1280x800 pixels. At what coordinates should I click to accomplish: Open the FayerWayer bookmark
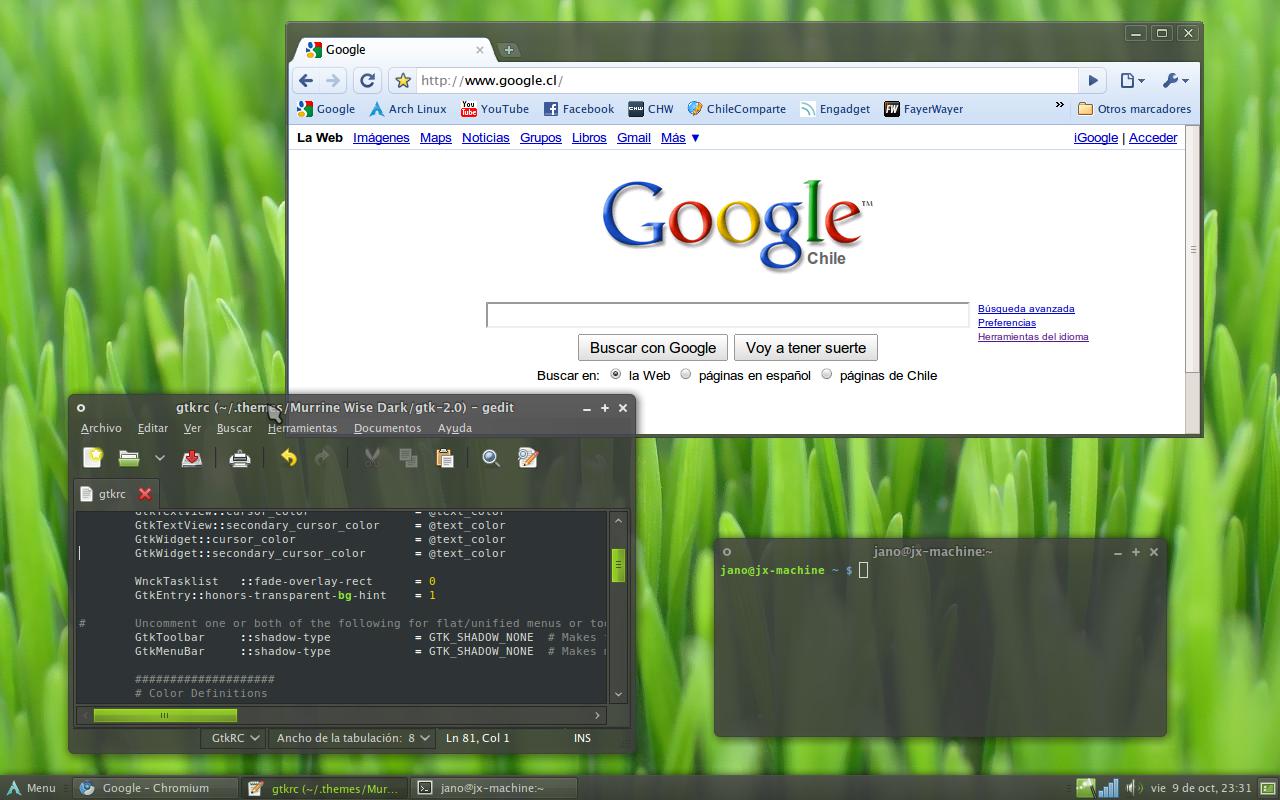pos(923,109)
